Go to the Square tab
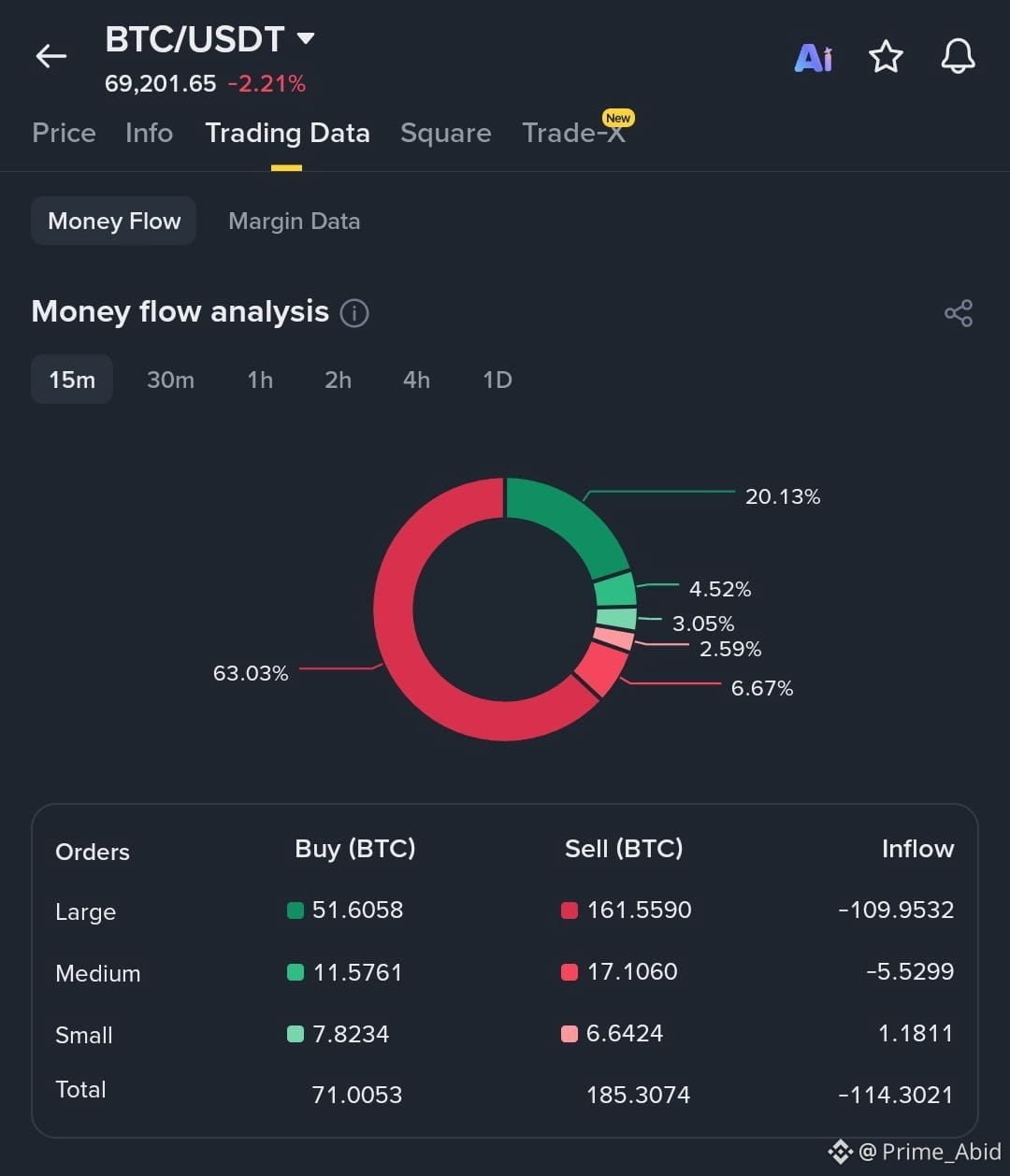 [x=445, y=133]
